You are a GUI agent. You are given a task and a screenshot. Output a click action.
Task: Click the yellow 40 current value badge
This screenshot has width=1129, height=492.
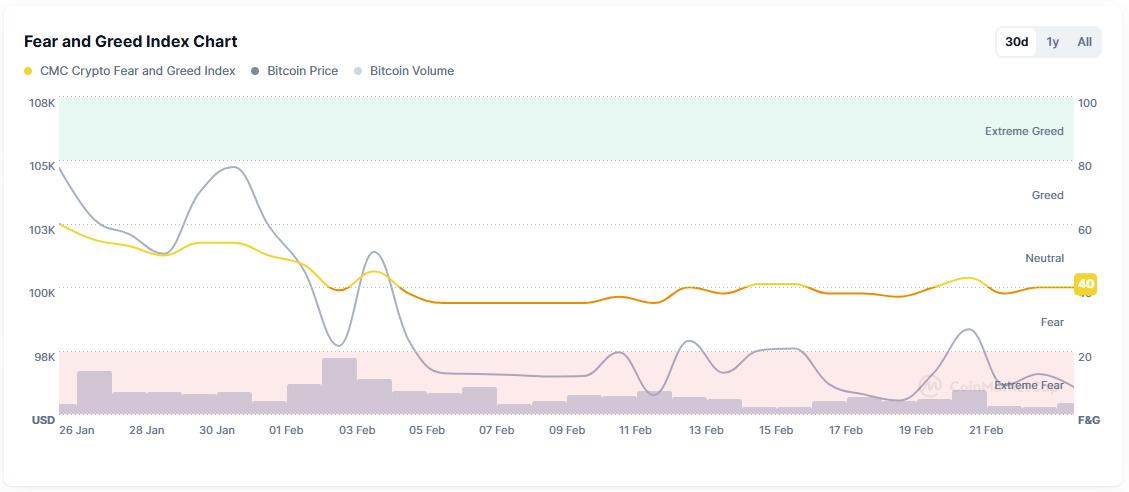(1085, 285)
